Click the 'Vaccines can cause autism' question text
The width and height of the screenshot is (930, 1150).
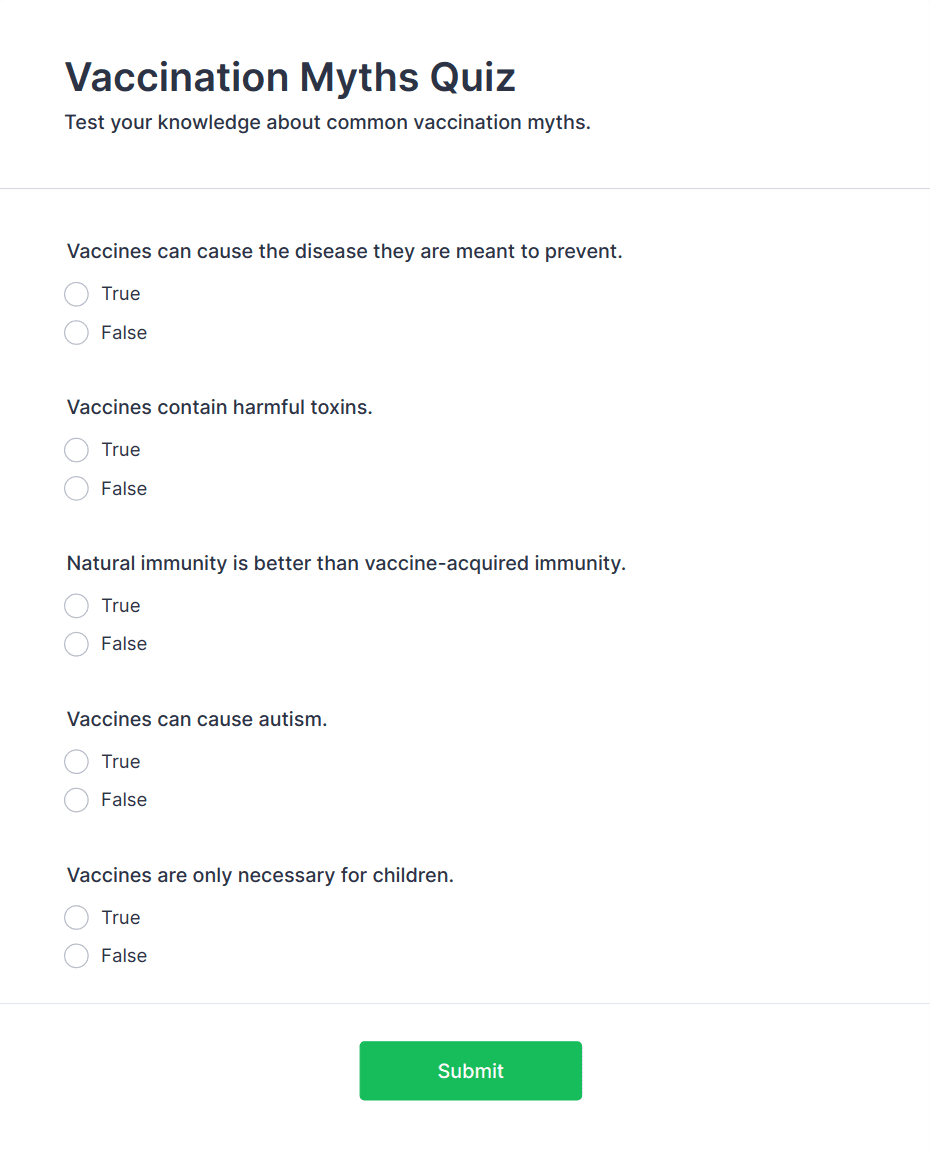(x=197, y=719)
